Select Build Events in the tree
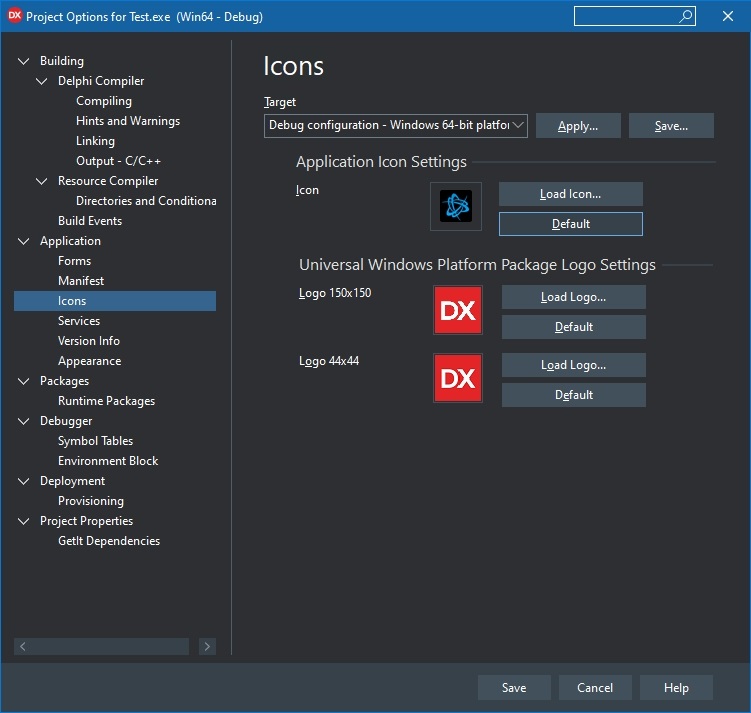 point(90,221)
